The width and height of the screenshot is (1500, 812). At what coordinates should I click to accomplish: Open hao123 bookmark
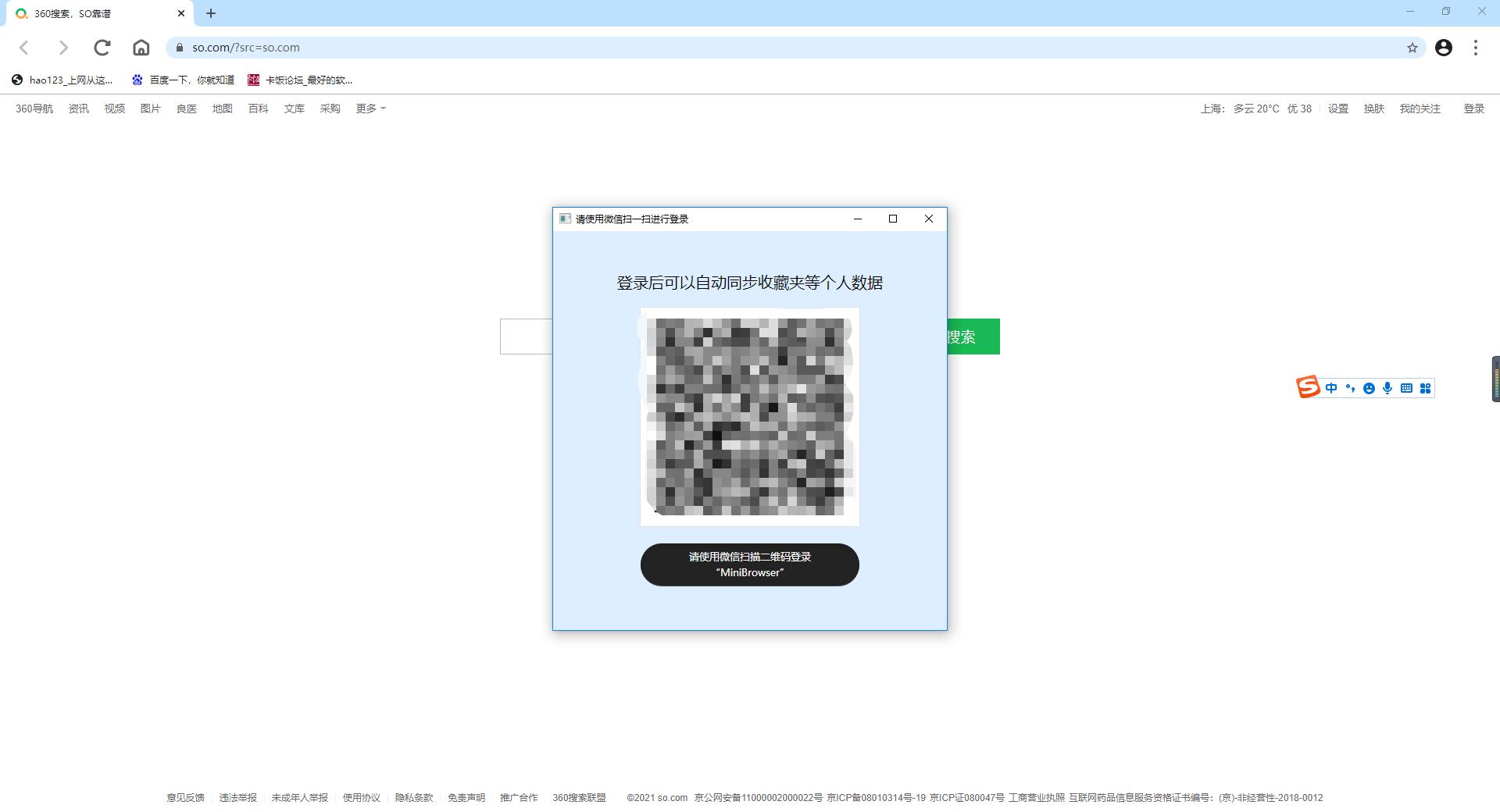click(62, 80)
